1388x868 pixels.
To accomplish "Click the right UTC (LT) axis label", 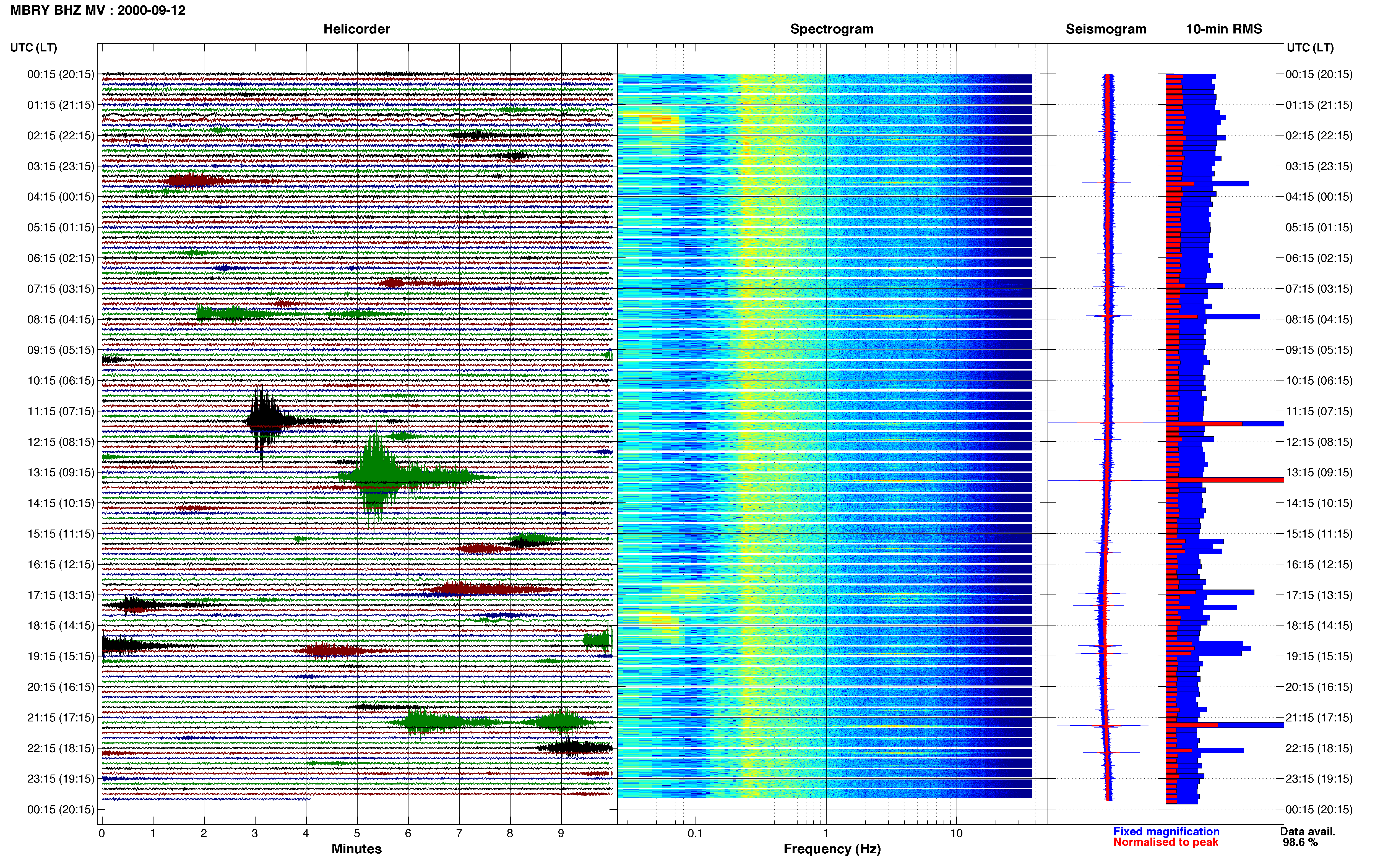I will click(1310, 48).
